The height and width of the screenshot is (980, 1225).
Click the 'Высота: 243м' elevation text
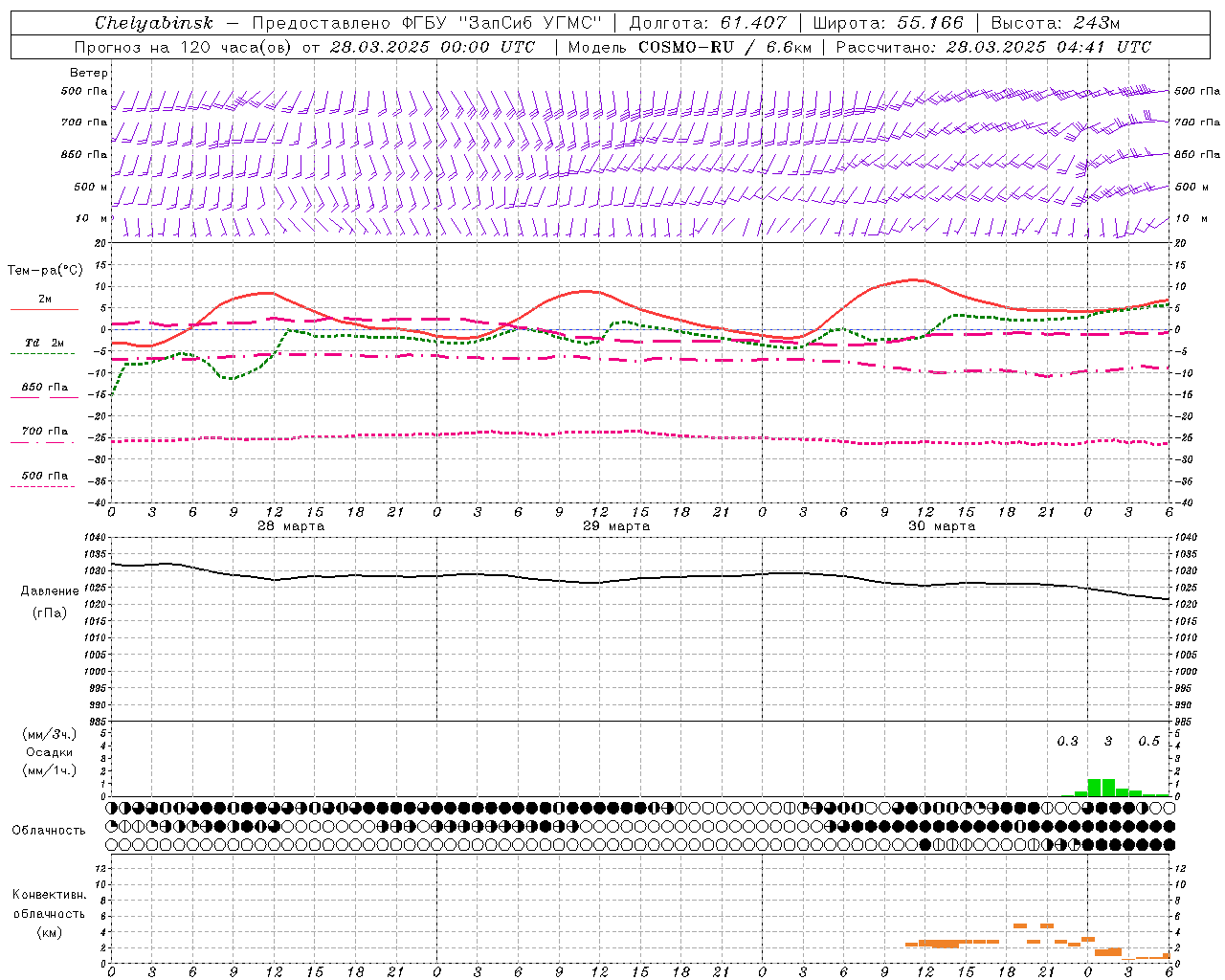(1056, 23)
